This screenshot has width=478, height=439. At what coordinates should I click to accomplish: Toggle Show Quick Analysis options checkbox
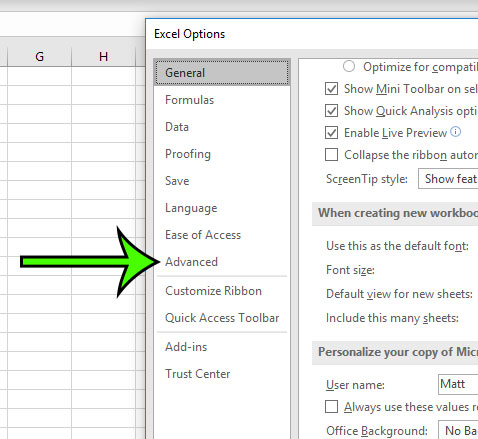pyautogui.click(x=331, y=111)
